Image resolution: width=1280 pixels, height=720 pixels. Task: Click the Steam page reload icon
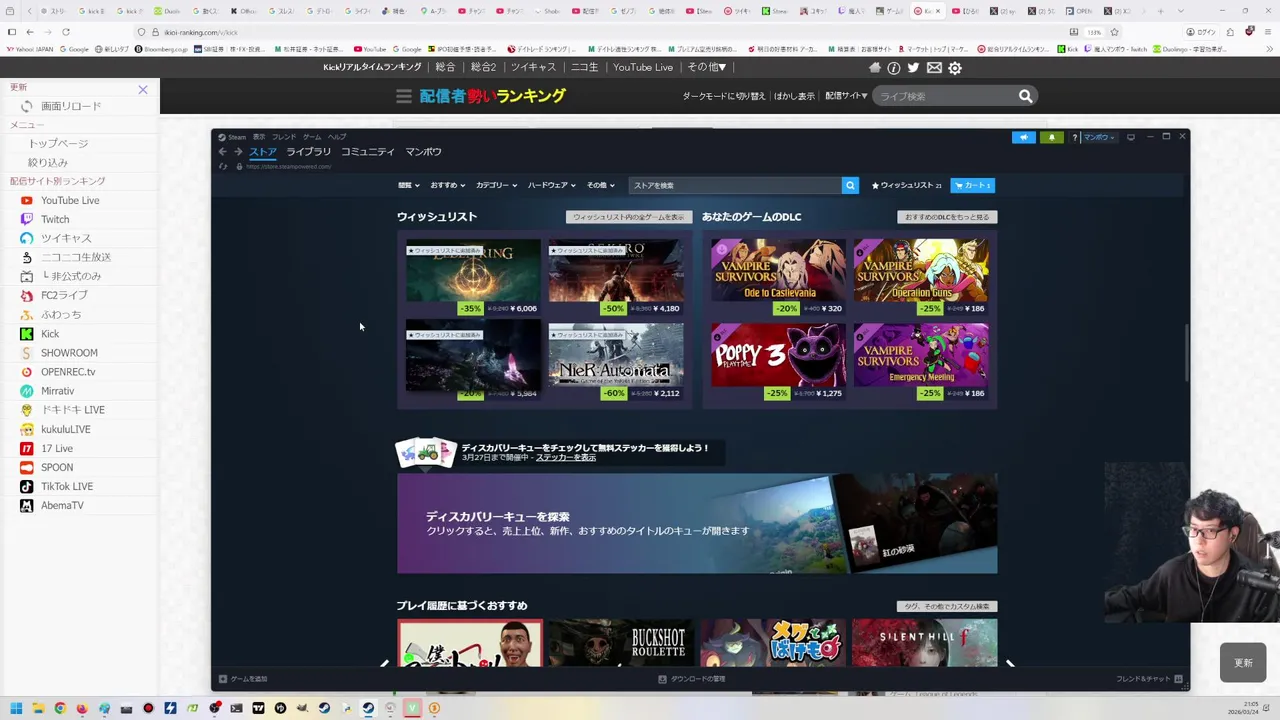[223, 166]
